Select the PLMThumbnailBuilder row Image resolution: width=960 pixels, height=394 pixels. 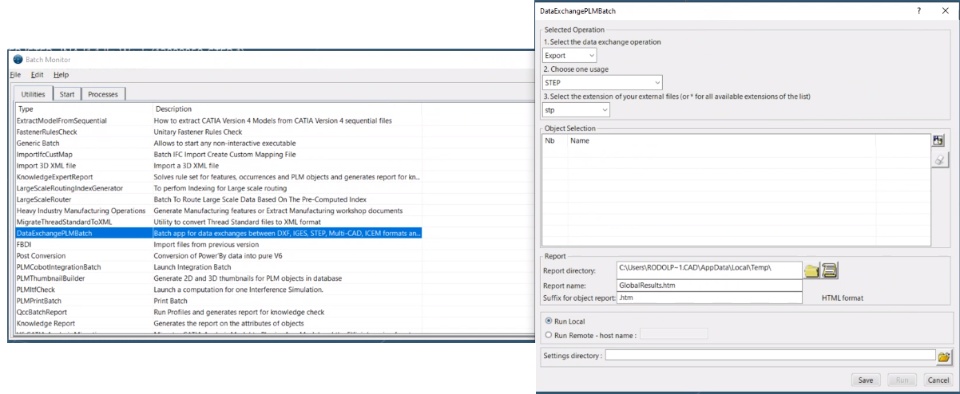tap(219, 278)
